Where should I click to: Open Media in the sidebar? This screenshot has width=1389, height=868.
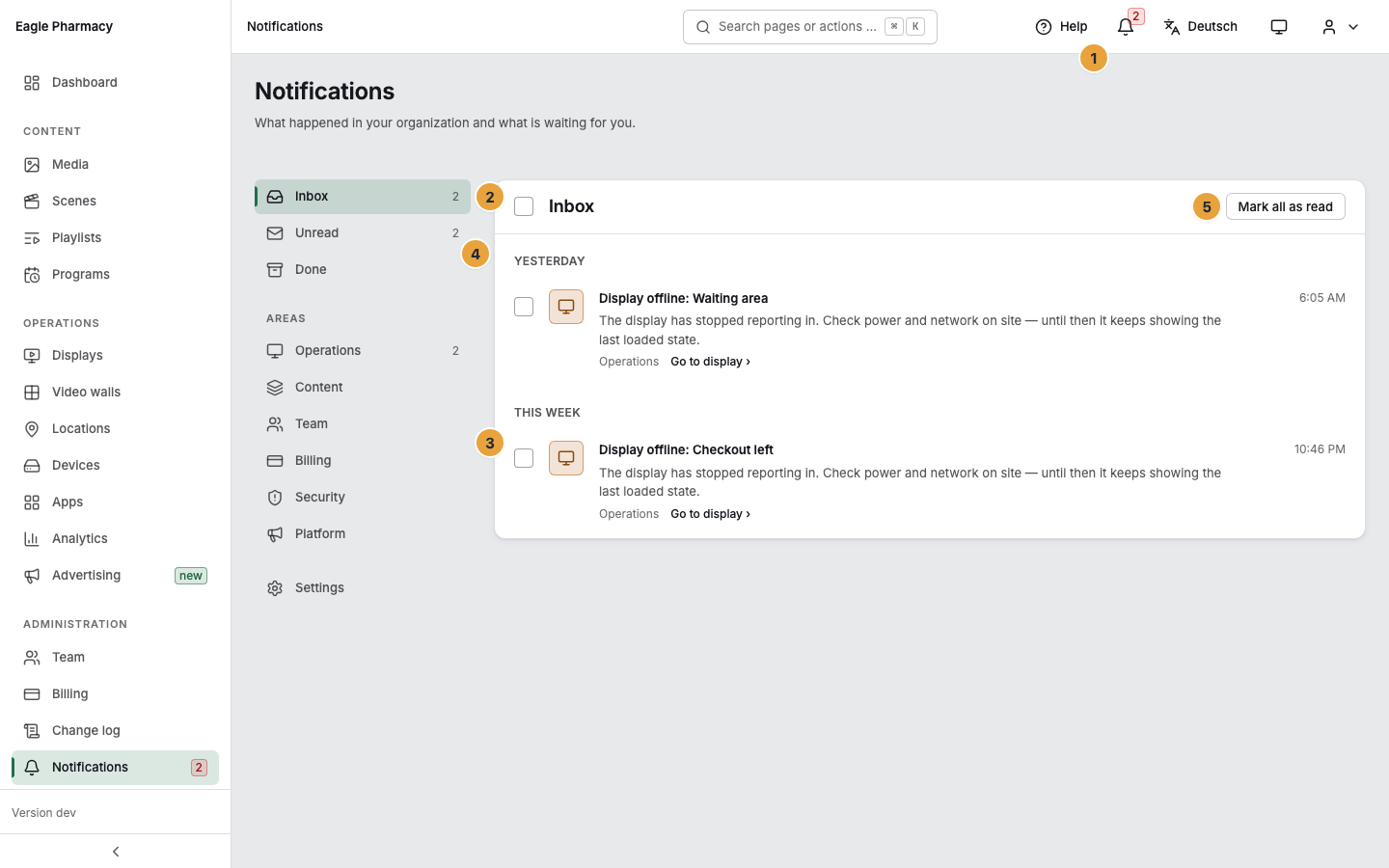tap(115, 165)
